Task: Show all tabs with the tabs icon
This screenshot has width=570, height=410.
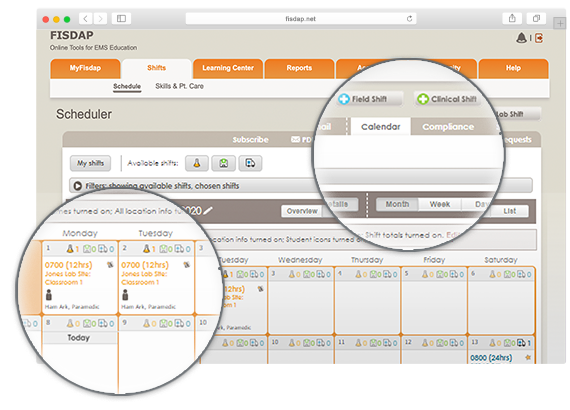Action: (x=536, y=18)
